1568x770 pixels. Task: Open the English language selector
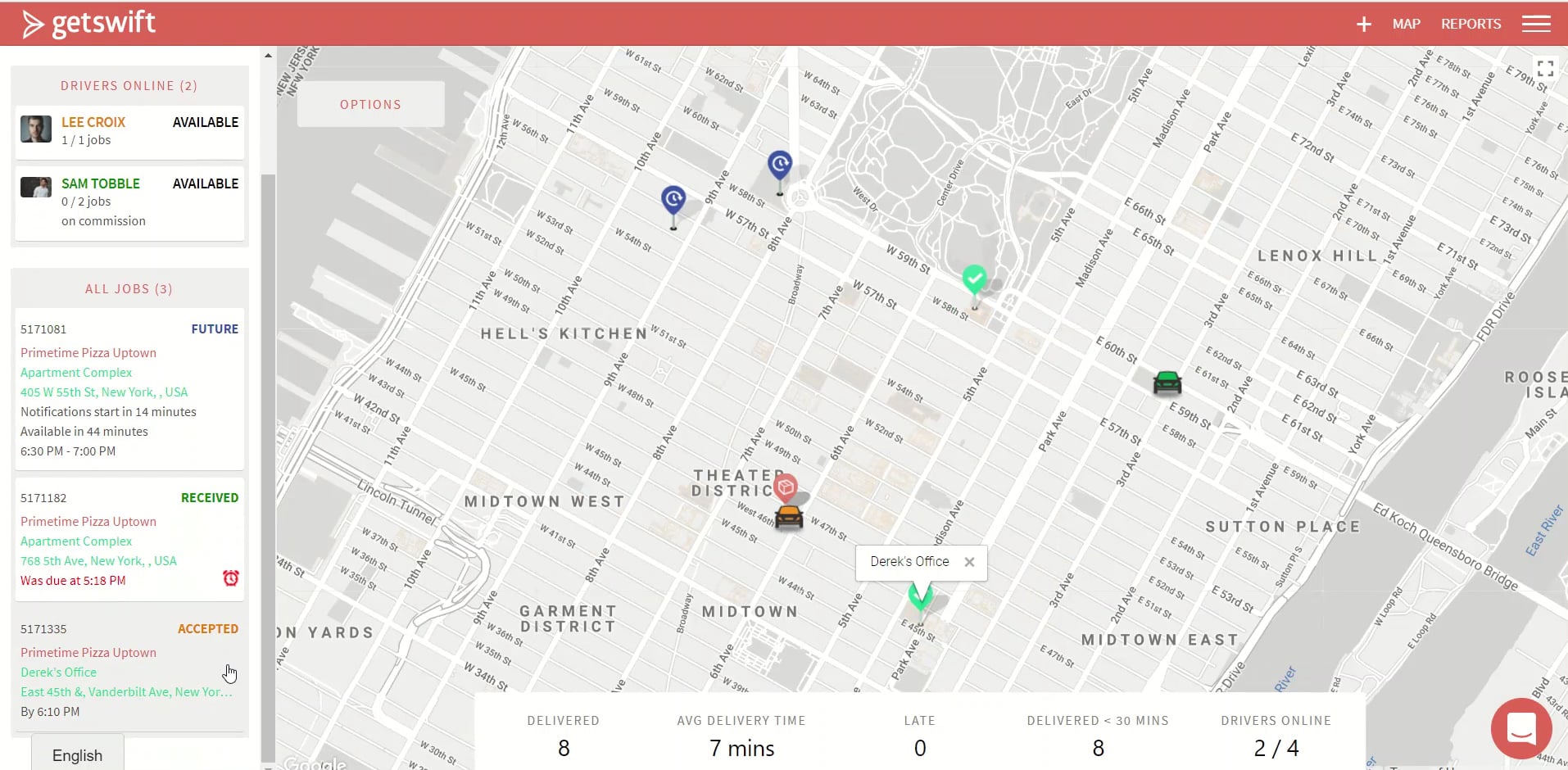coord(77,754)
